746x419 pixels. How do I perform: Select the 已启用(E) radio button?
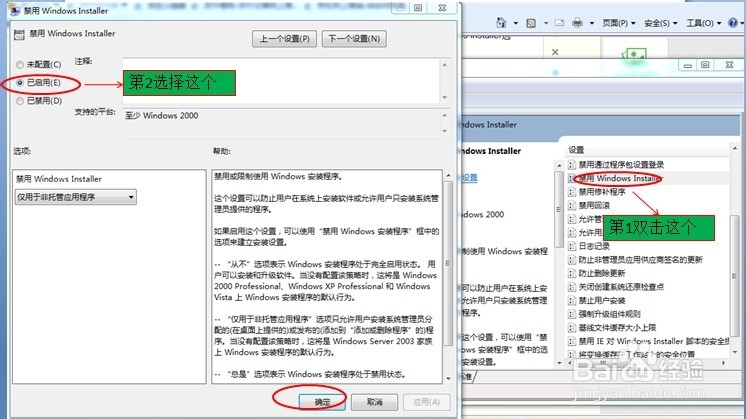(20, 83)
